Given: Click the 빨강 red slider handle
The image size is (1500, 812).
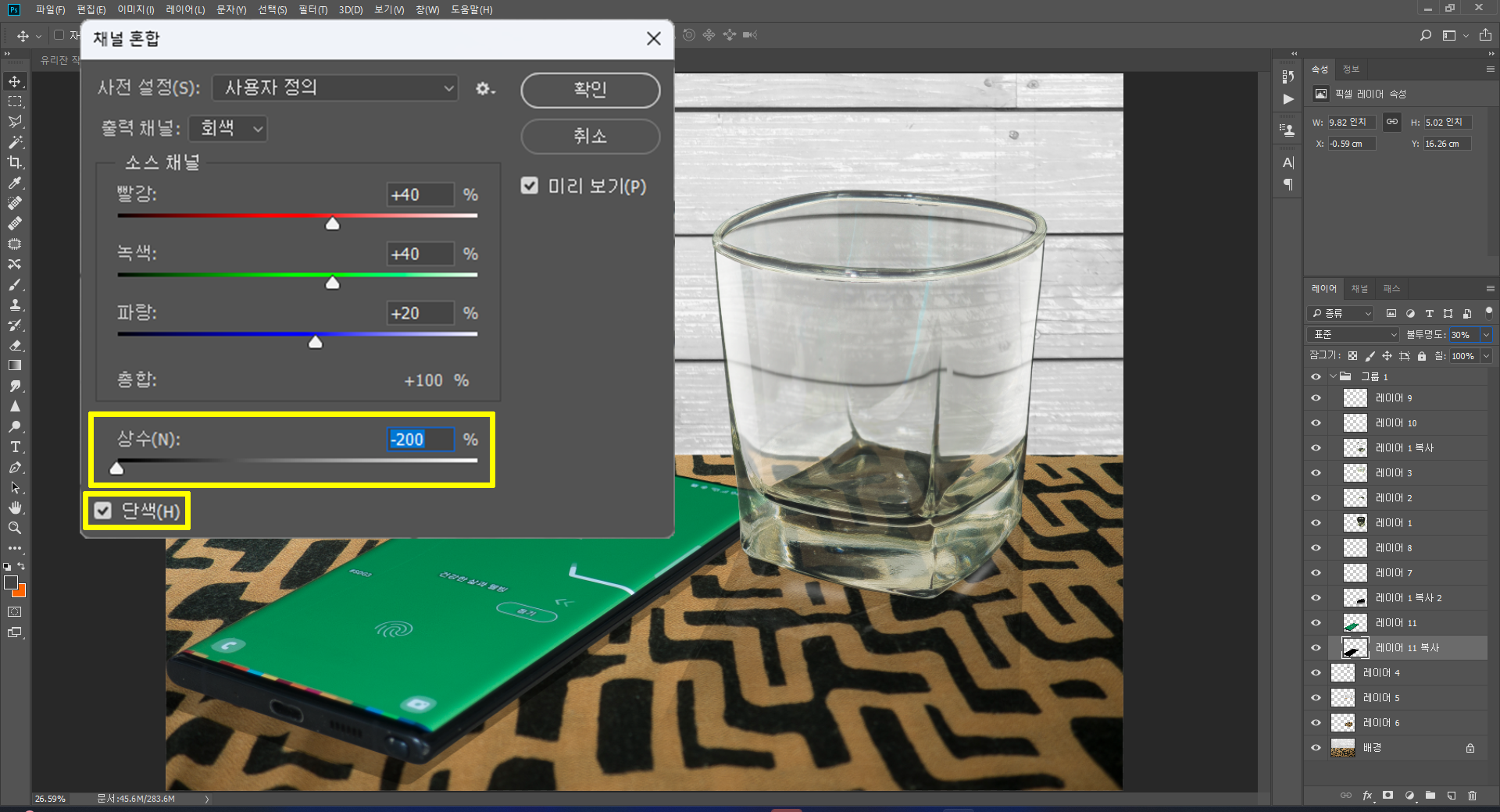Looking at the screenshot, I should (333, 224).
